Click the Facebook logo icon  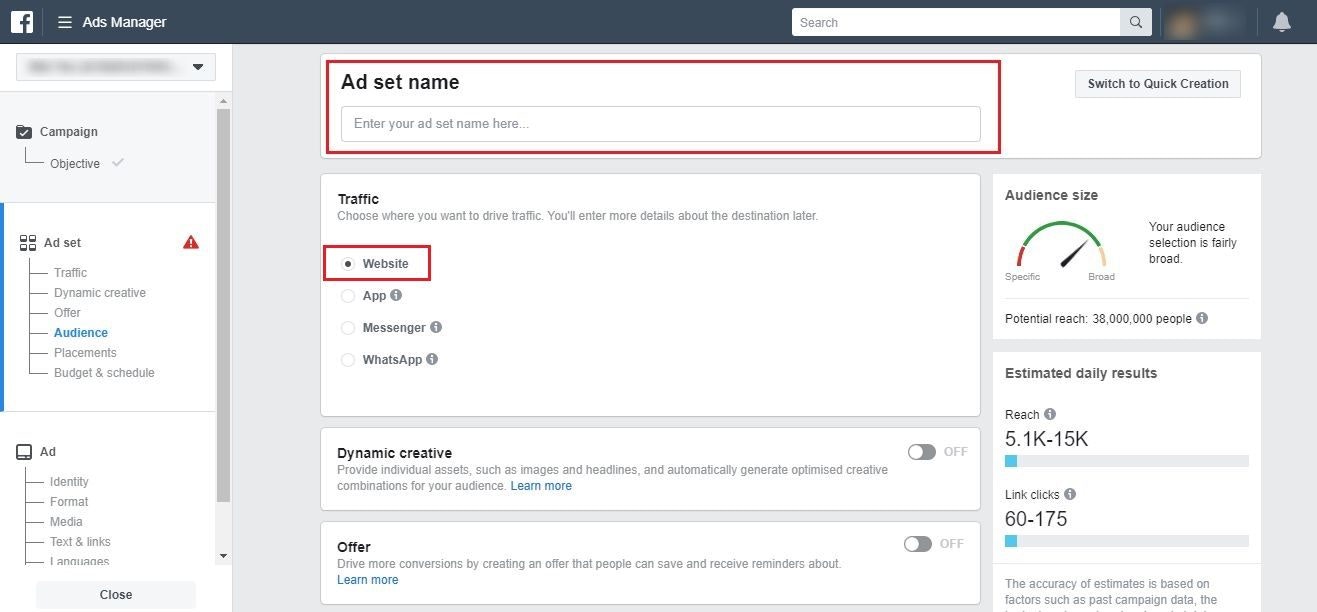coord(22,22)
